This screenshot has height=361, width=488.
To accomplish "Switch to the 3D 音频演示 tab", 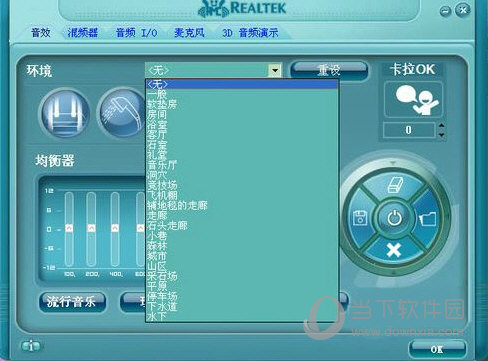I will click(250, 33).
